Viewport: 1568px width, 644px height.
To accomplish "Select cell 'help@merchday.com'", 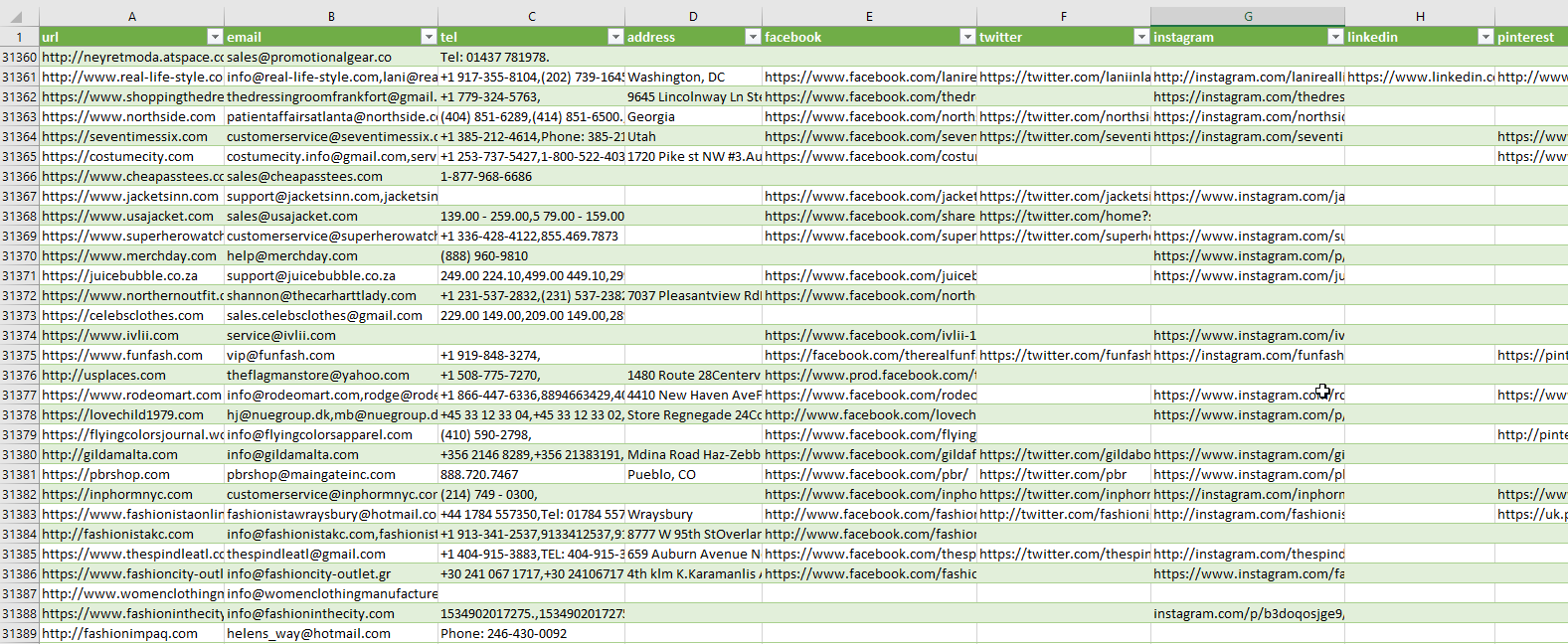I will (331, 255).
